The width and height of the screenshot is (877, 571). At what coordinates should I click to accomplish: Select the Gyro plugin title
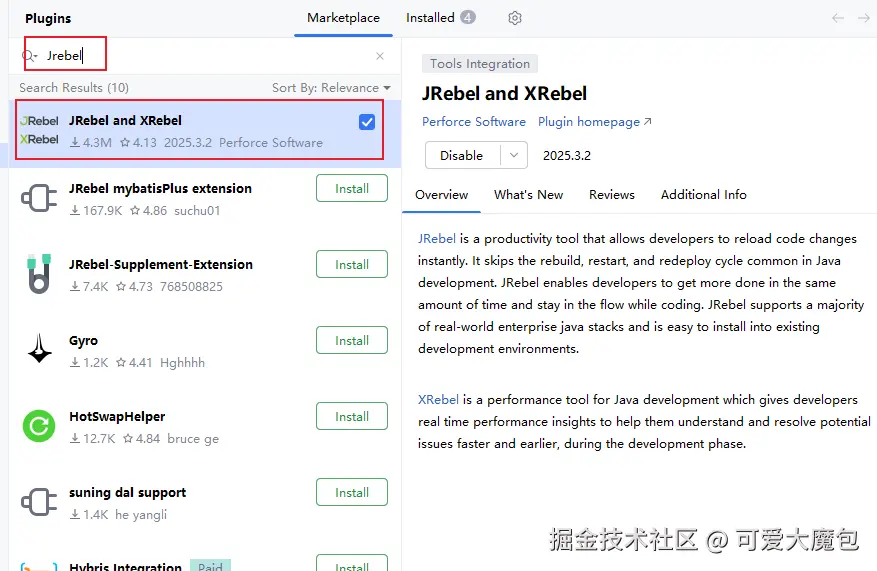pos(83,341)
